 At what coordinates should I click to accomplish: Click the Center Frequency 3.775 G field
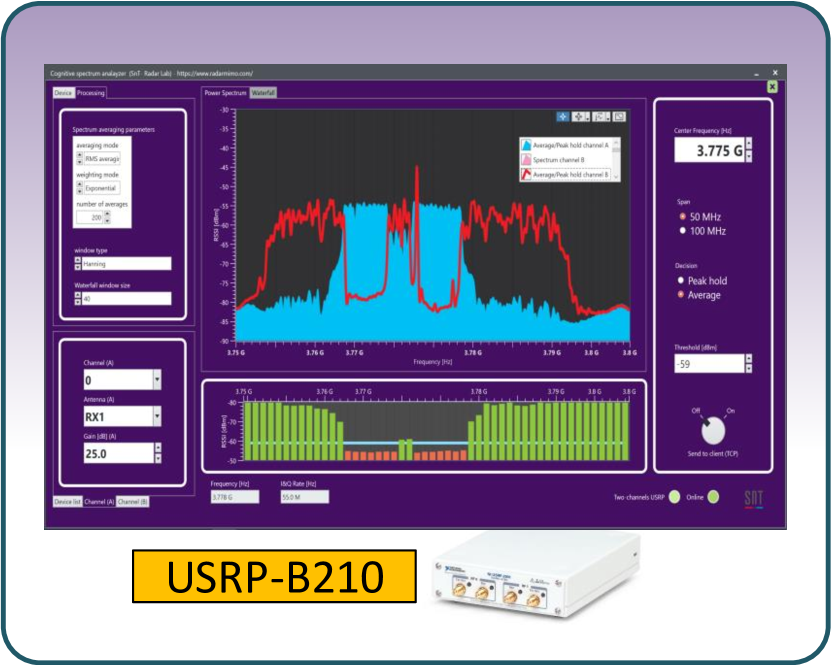(x=709, y=150)
